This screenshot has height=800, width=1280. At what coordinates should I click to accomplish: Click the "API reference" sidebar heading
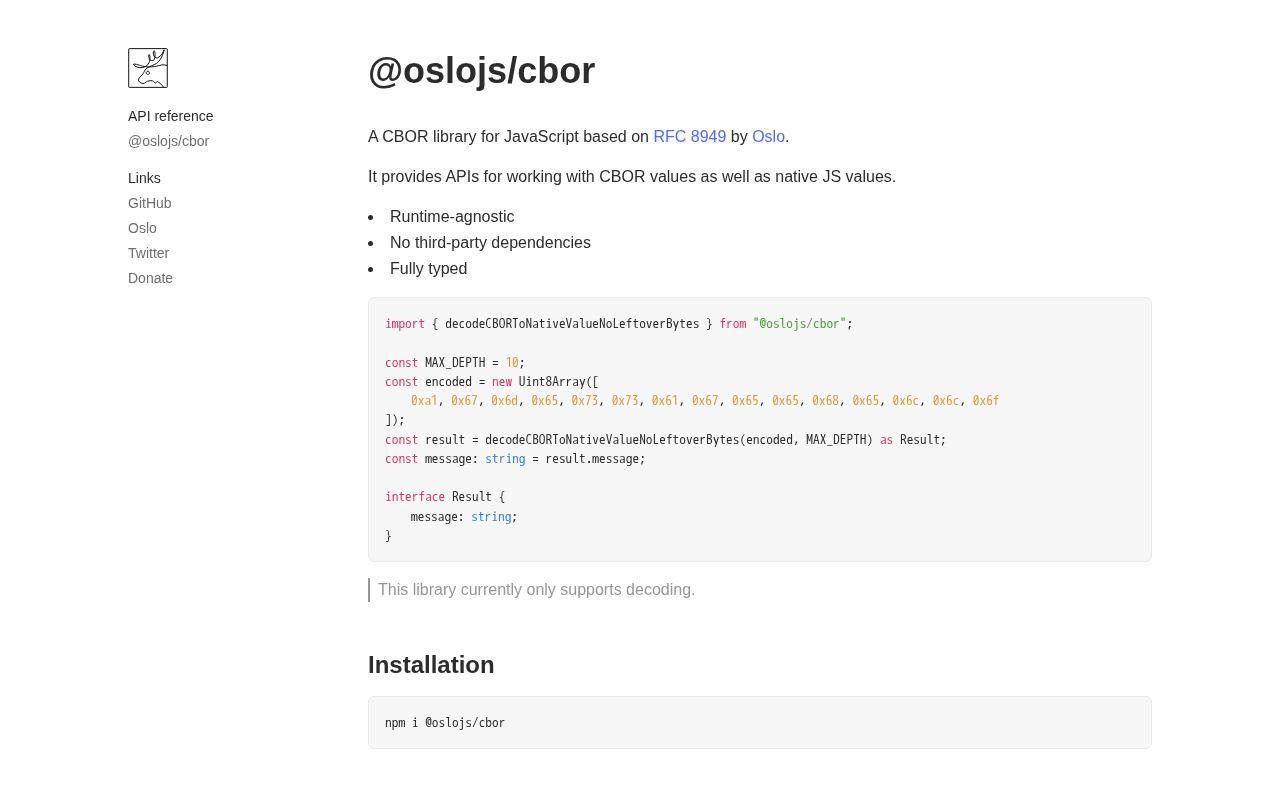click(170, 116)
